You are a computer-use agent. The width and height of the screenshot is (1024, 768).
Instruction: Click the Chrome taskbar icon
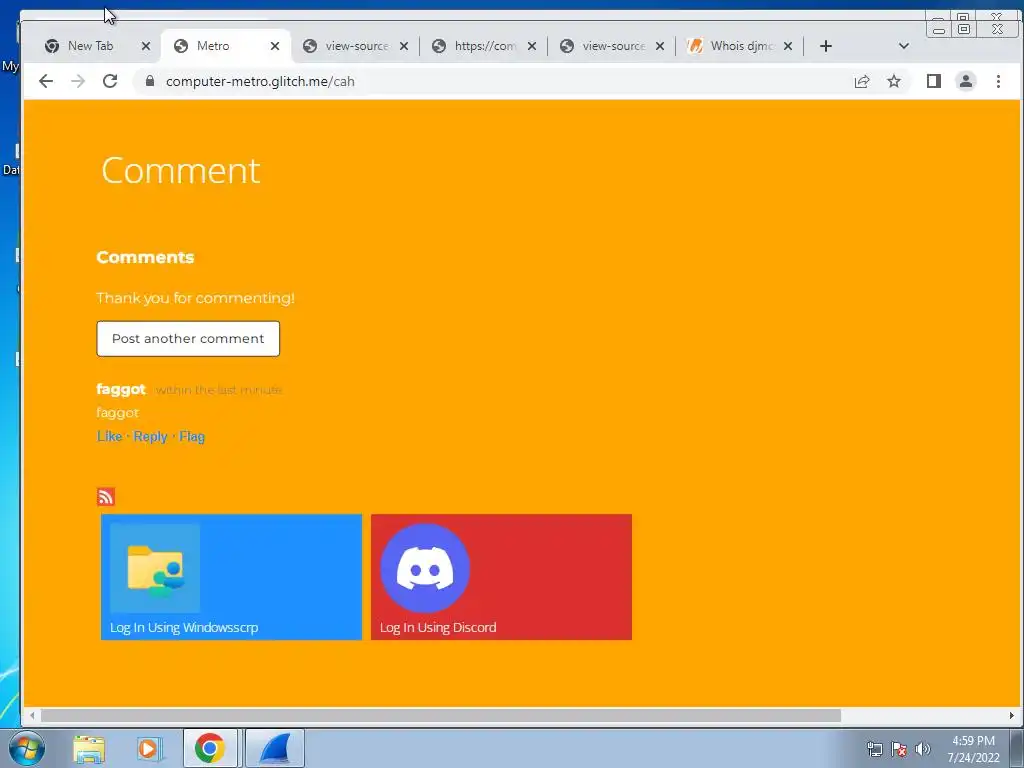[x=210, y=748]
